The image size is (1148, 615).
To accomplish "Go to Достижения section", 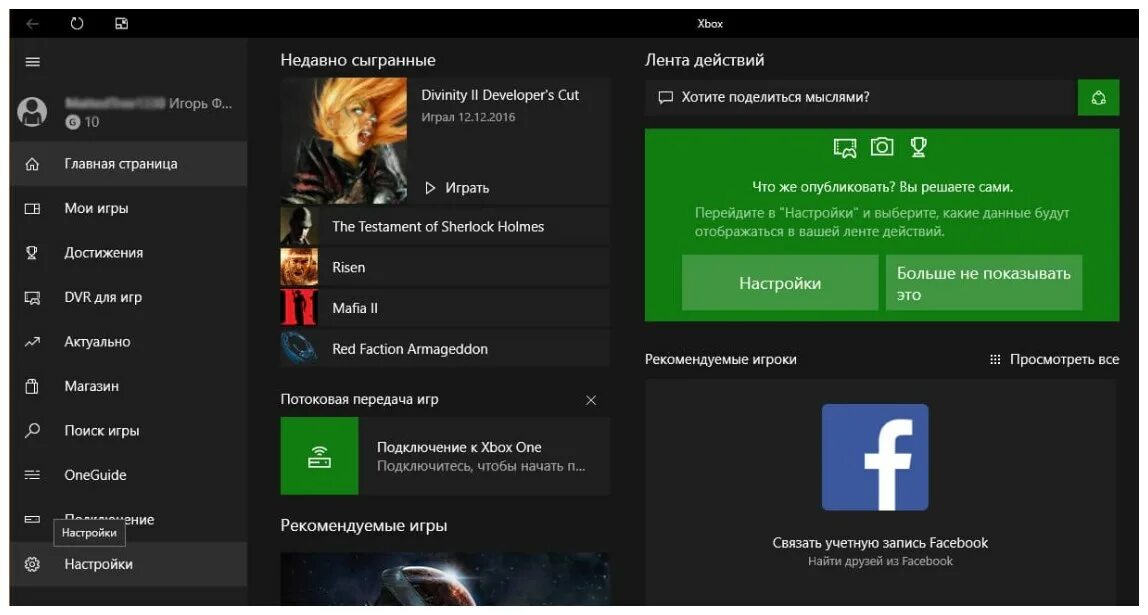I will [129, 253].
